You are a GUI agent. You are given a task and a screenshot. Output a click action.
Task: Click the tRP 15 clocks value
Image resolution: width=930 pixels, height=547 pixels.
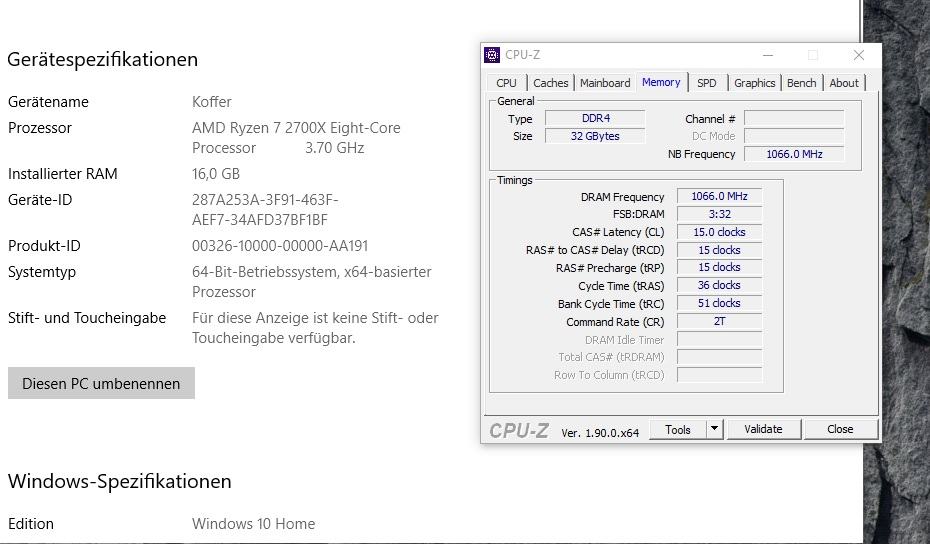point(719,268)
